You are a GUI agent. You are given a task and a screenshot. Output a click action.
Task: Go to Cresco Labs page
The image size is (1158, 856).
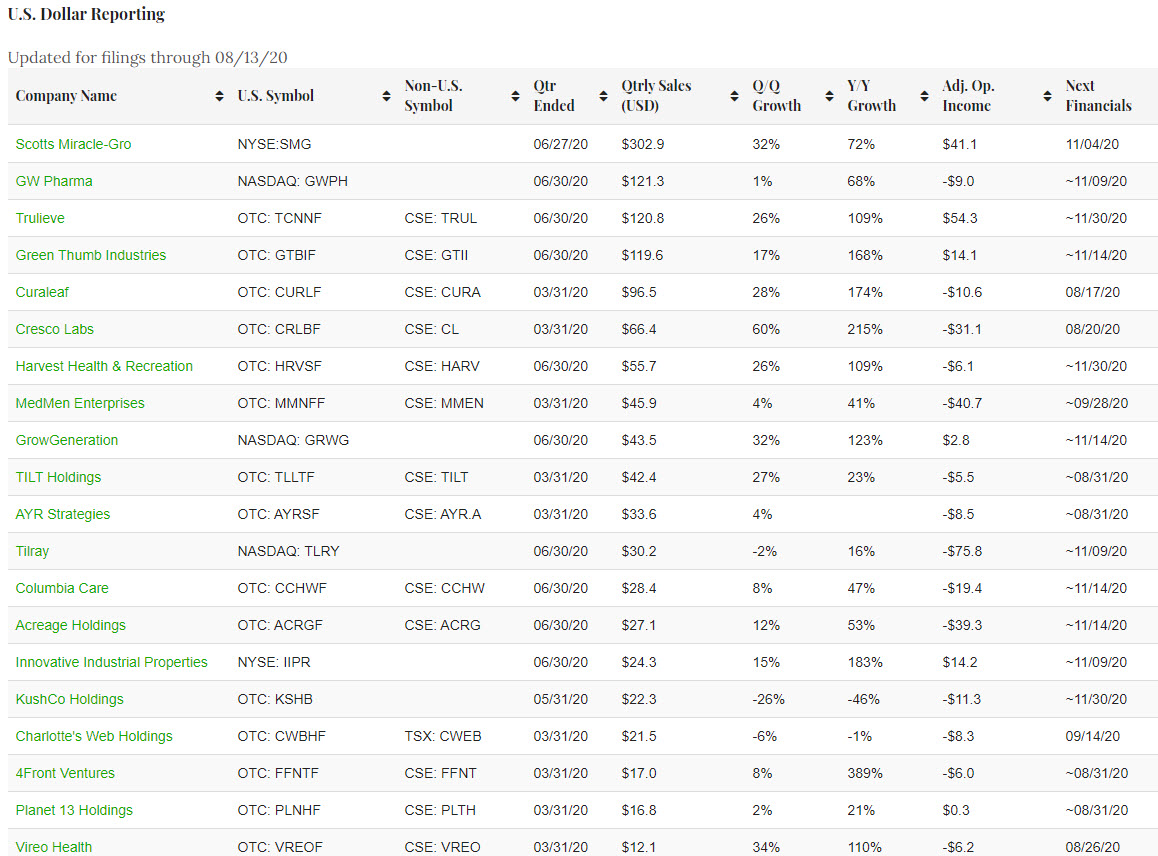(55, 329)
